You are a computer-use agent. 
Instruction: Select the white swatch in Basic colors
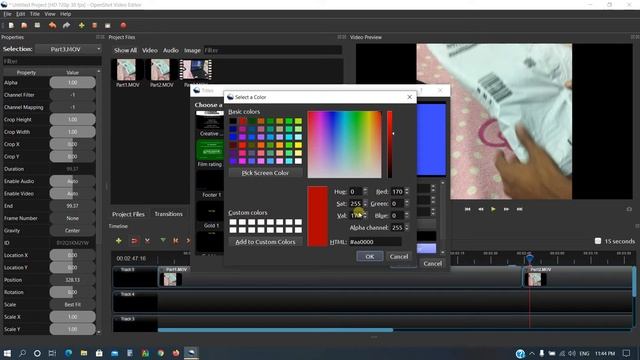pos(298,161)
